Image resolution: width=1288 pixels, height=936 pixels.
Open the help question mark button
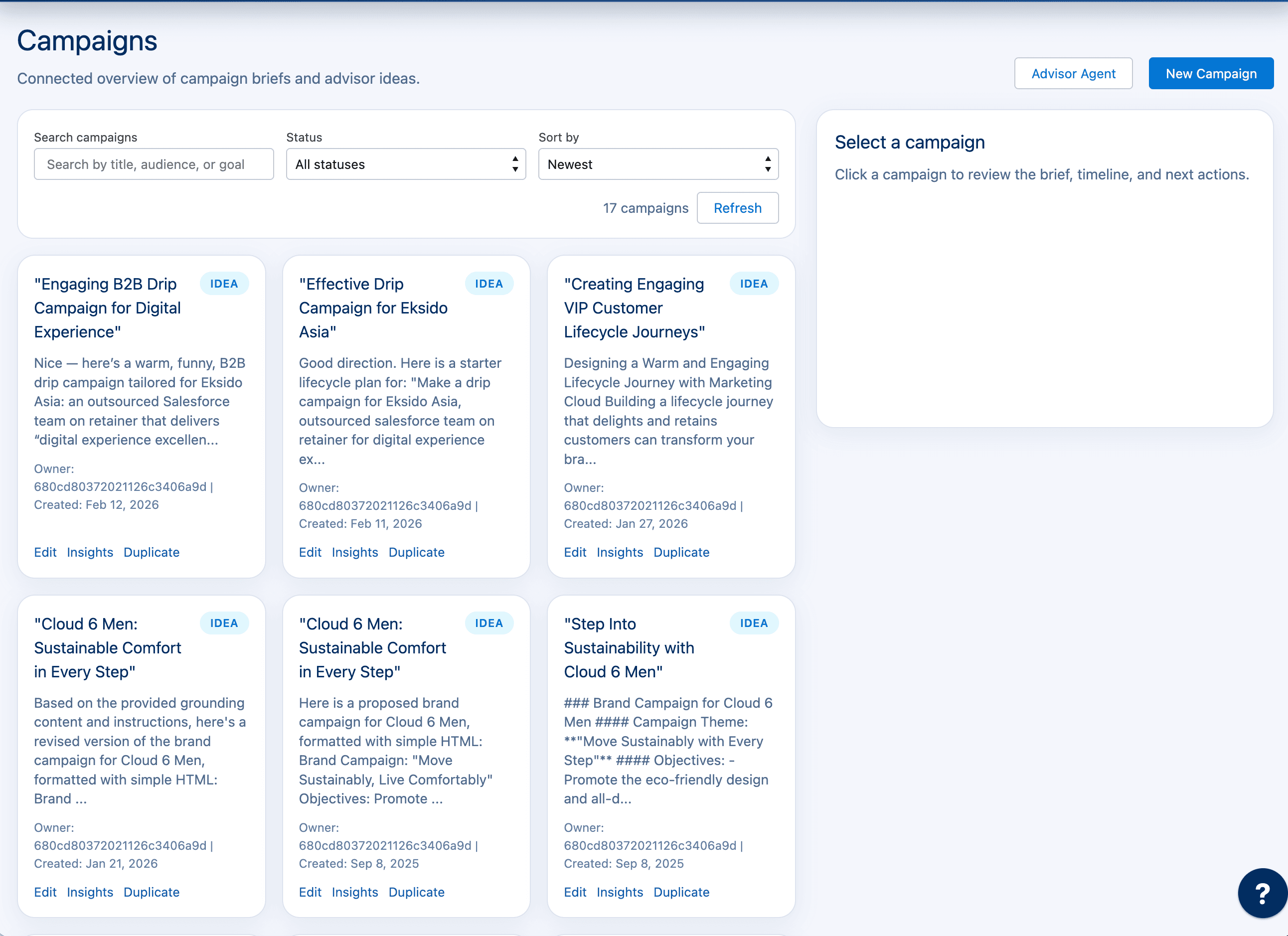(1262, 893)
